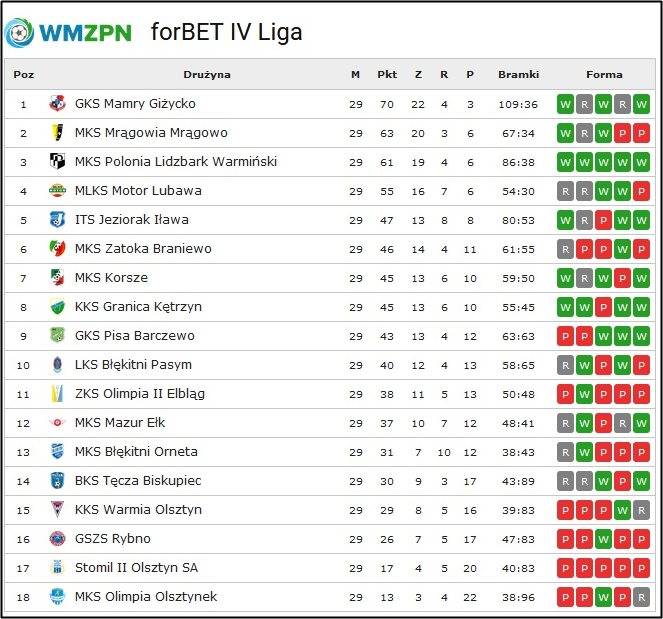Click the Drużyna column header
This screenshot has width=663, height=619.
coord(207,74)
